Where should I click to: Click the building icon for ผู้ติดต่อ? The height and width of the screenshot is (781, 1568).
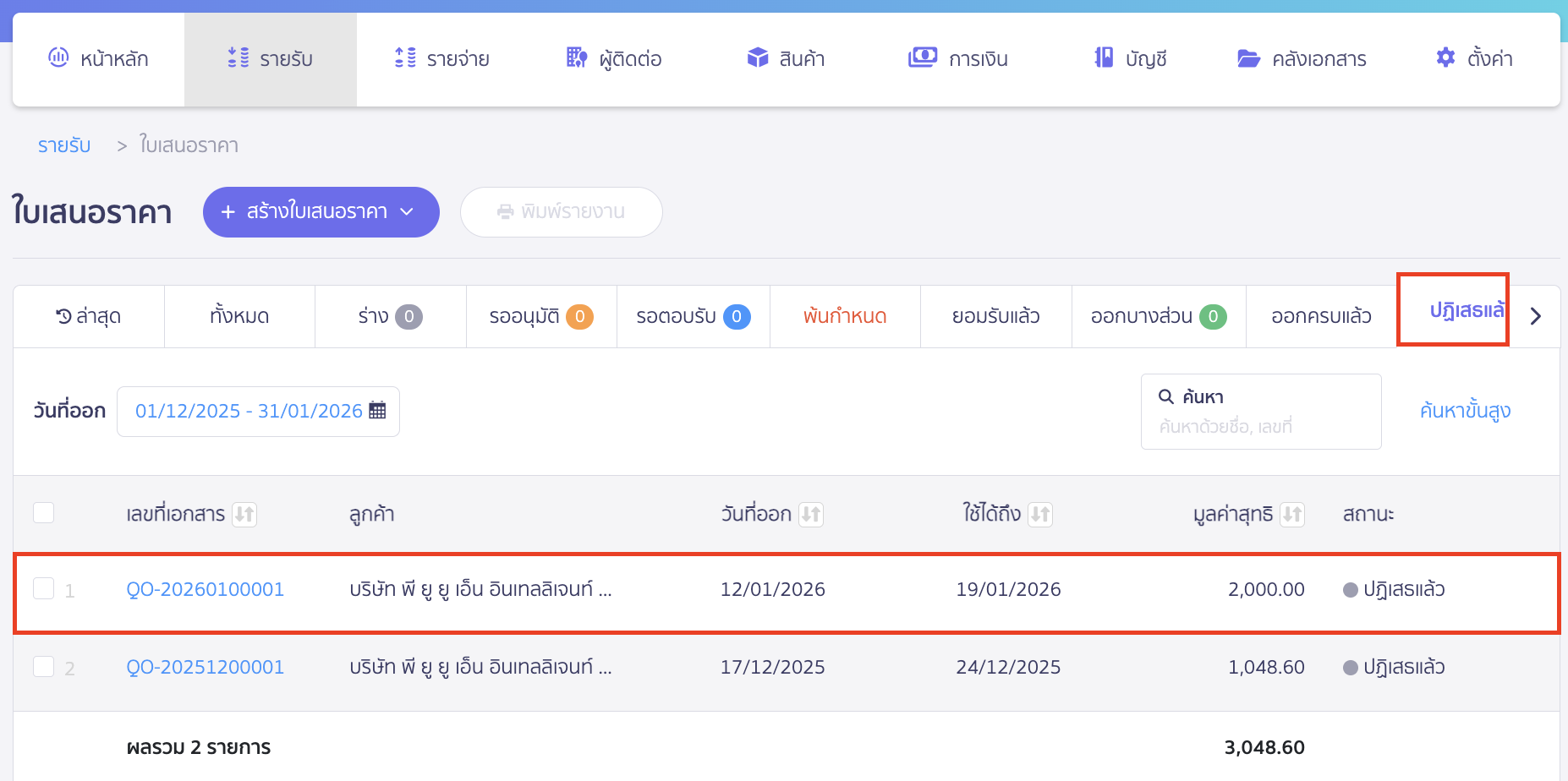[x=576, y=57]
